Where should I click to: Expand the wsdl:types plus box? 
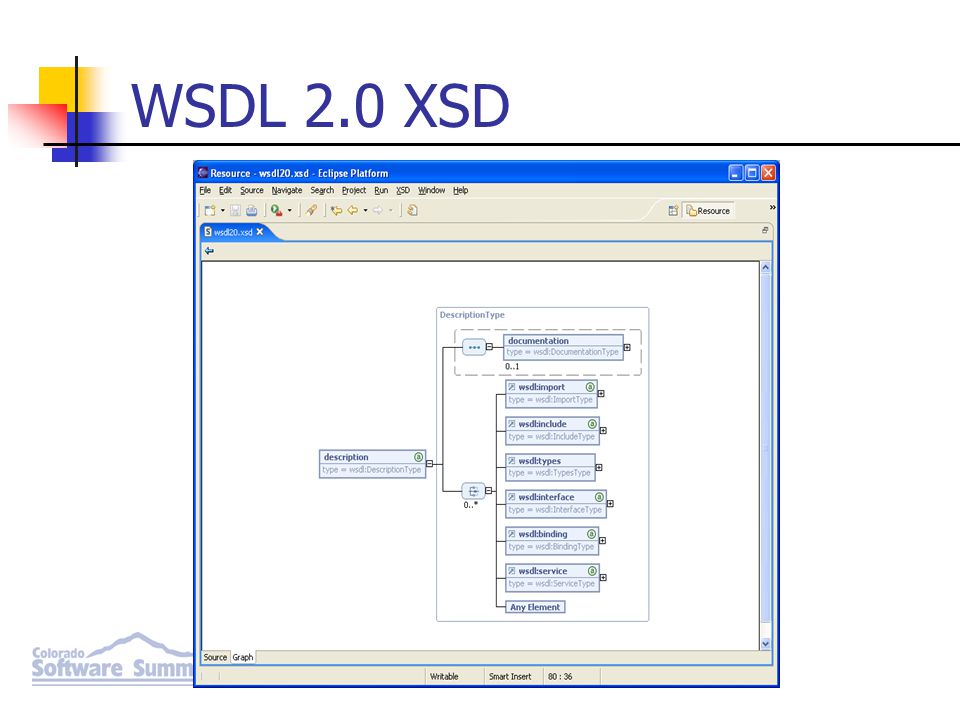[x=599, y=467]
